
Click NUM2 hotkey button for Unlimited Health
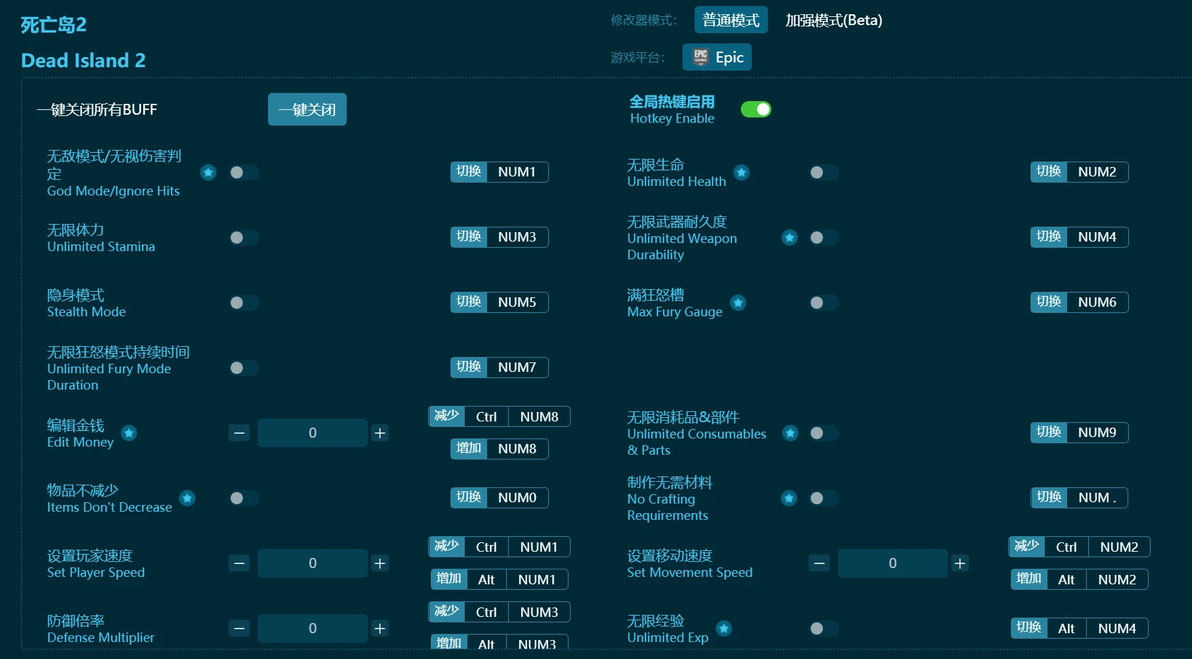(x=1079, y=172)
